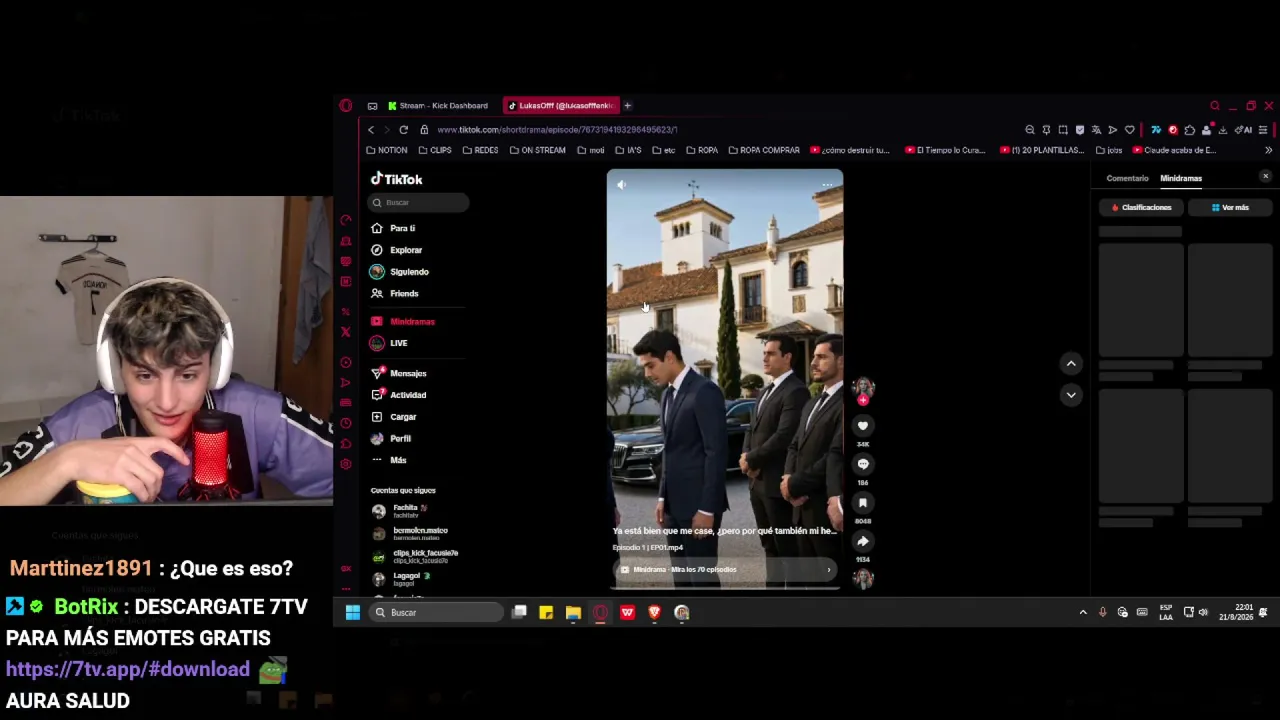Select the Minidramas panel tab

(x=1181, y=179)
